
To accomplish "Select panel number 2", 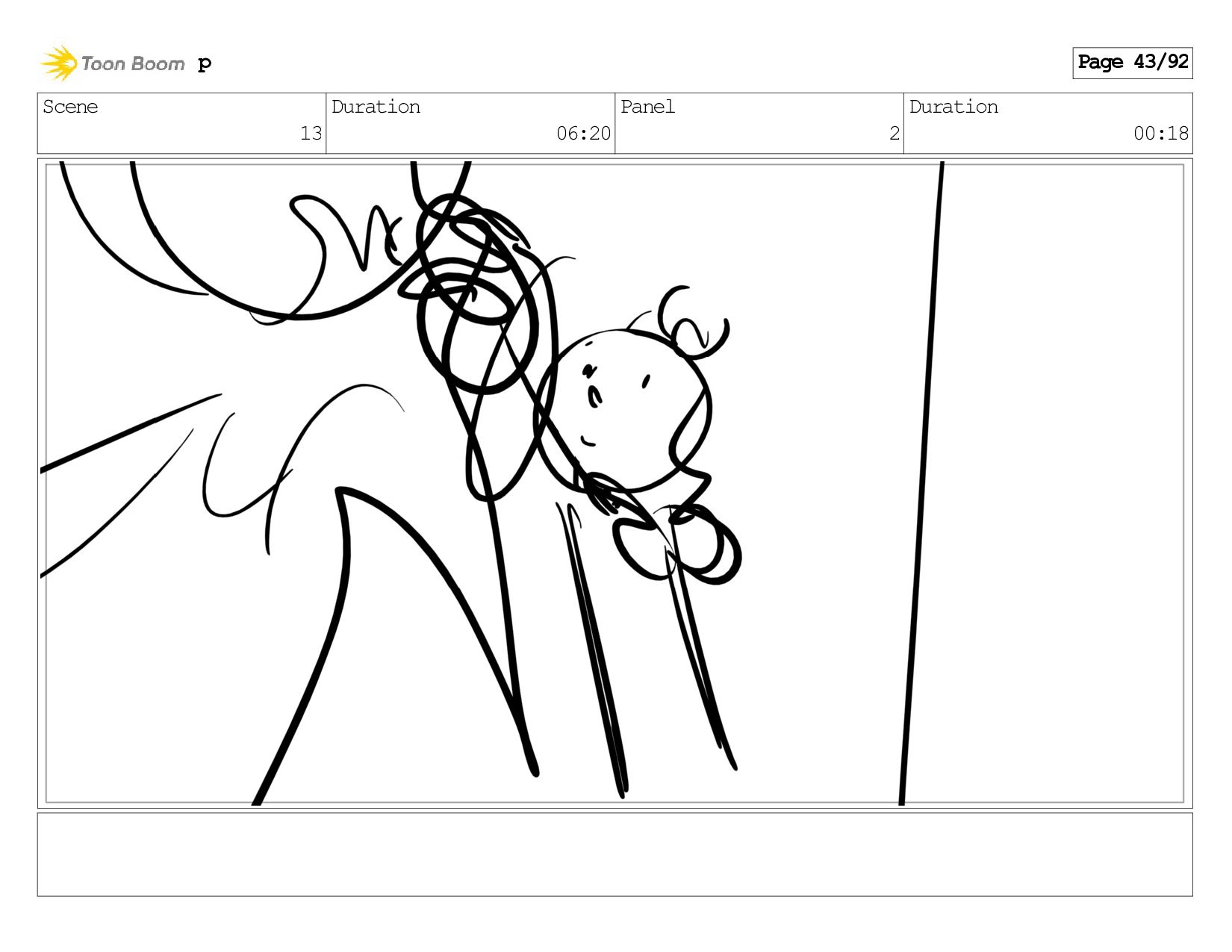I will pos(894,134).
